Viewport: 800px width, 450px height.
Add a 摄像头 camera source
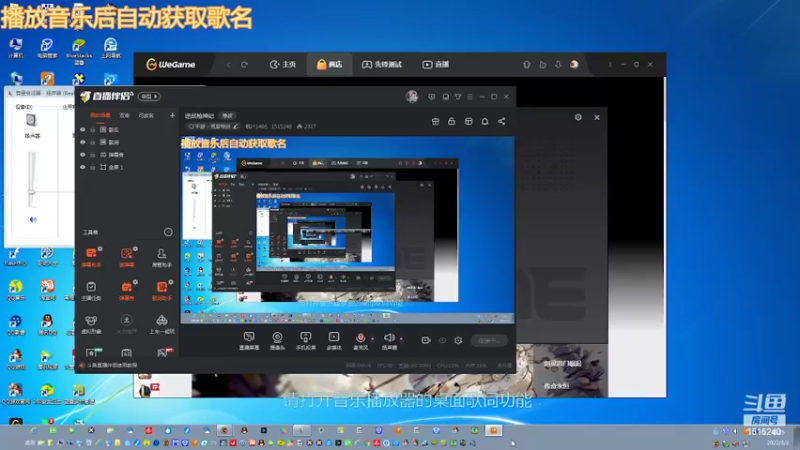point(277,341)
